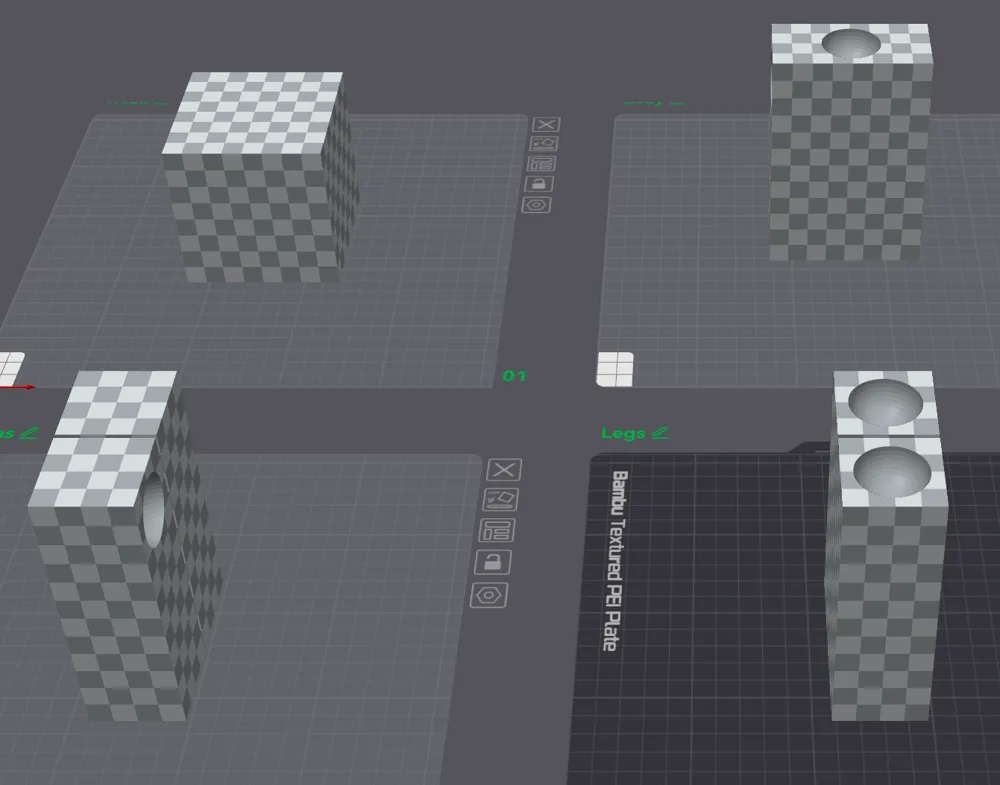Click X icon of the plate below plate 01
This screenshot has width=1000, height=785.
(504, 471)
